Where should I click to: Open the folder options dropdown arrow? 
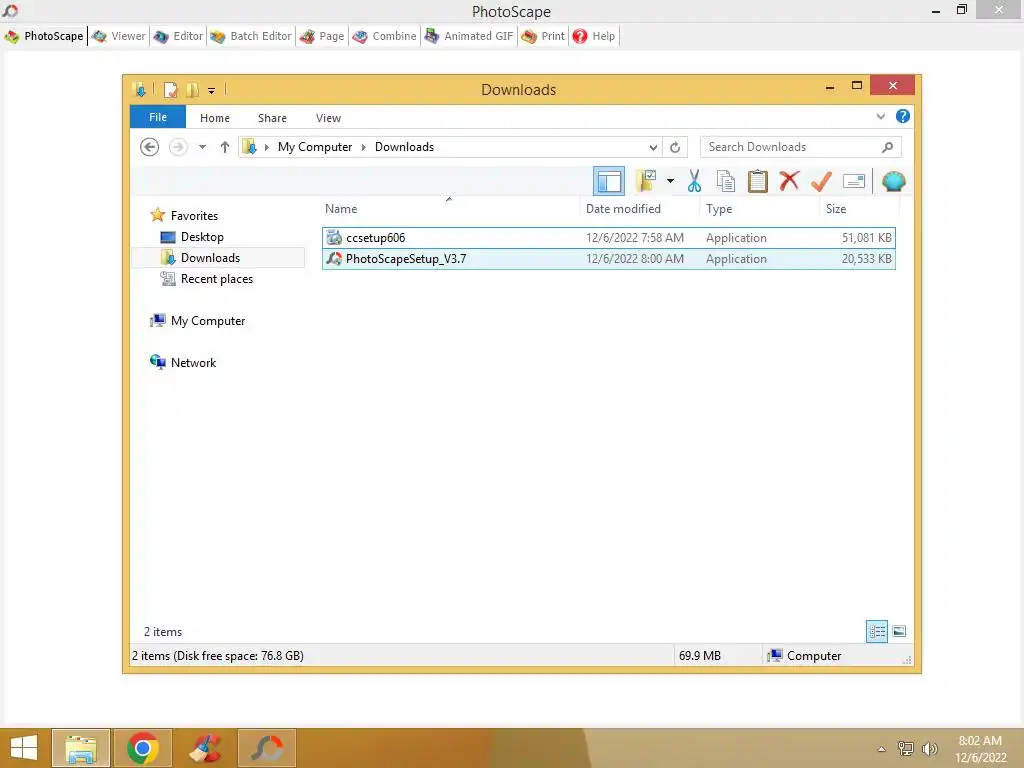coord(670,181)
